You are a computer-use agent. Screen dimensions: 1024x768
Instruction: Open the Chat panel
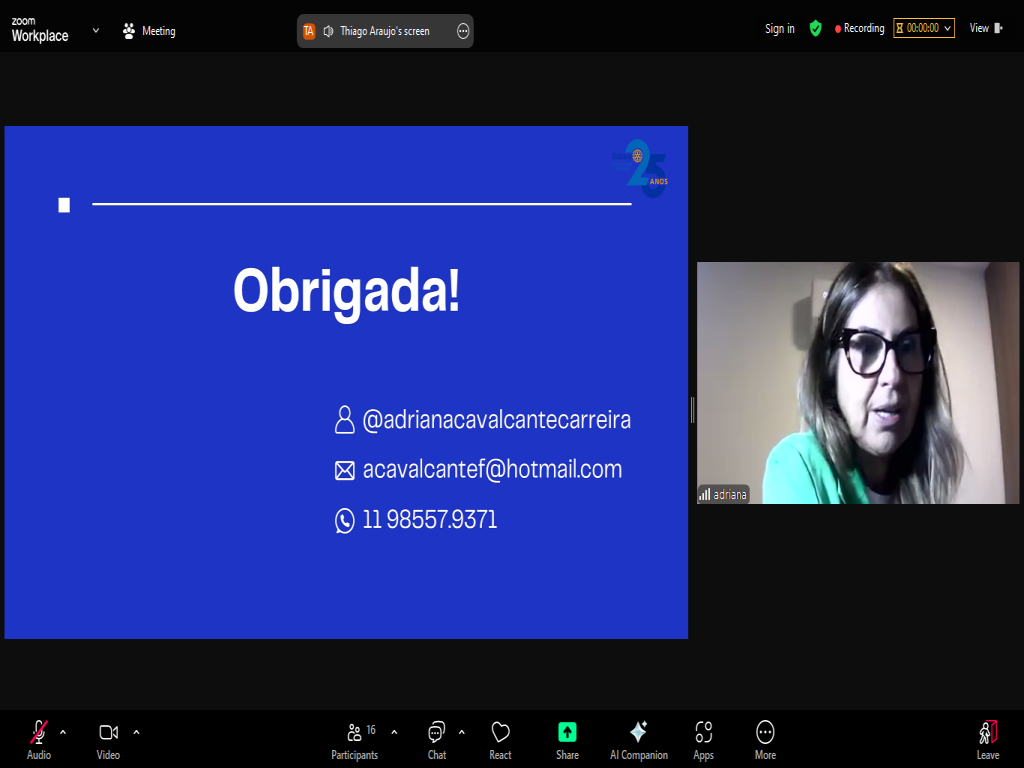click(x=436, y=738)
